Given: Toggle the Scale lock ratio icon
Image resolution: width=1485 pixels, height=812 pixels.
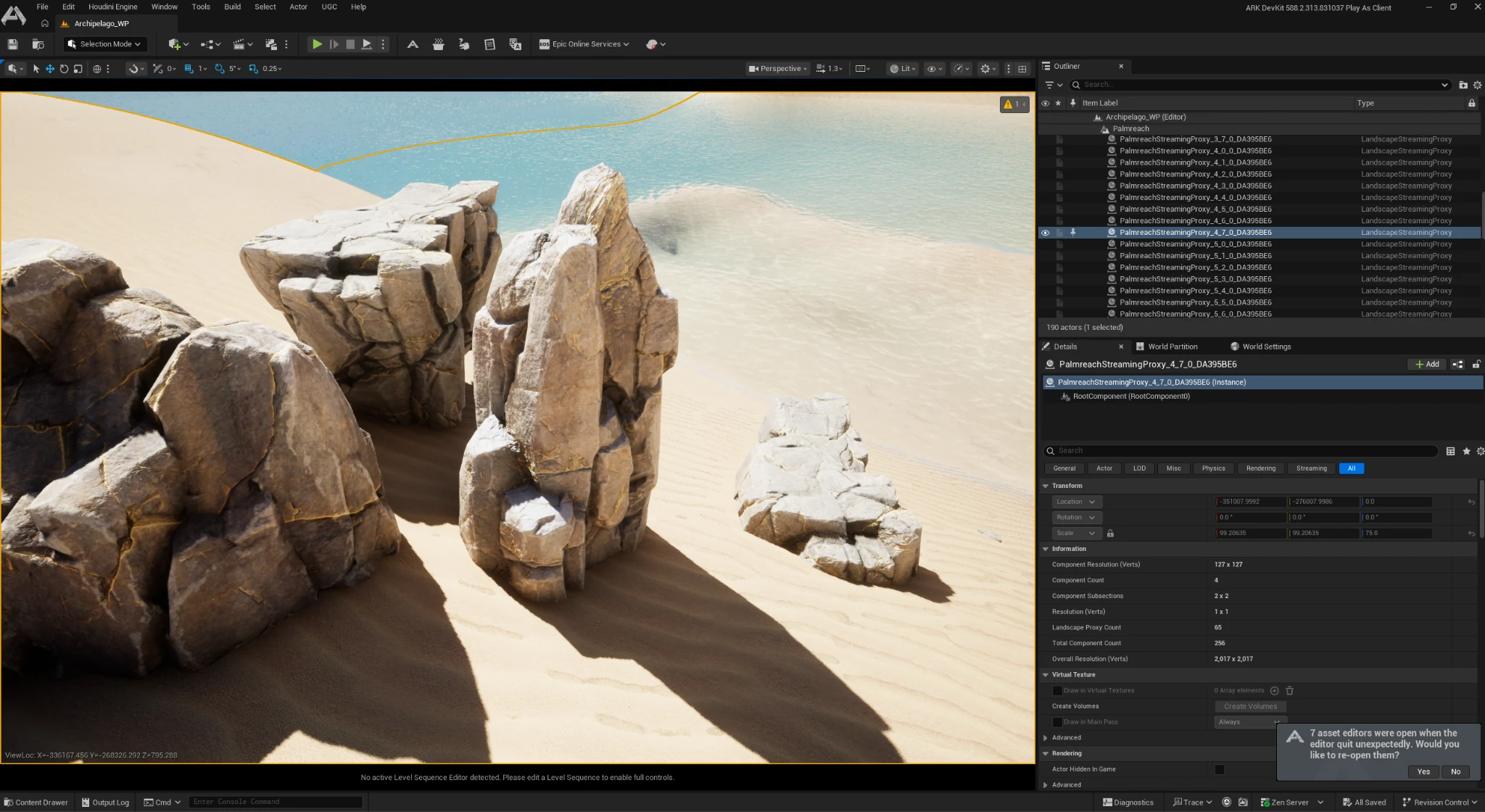Looking at the screenshot, I should (1110, 534).
